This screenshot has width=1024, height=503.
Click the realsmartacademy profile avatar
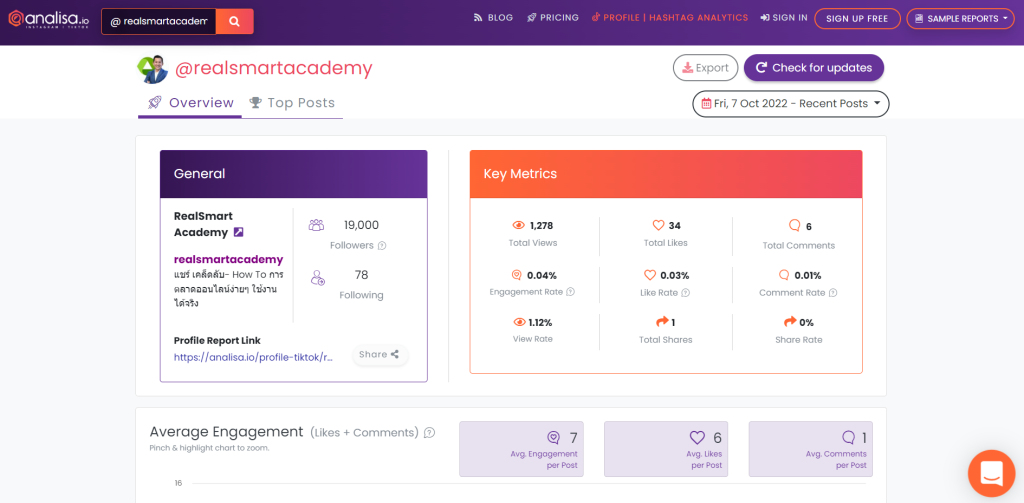tap(152, 69)
